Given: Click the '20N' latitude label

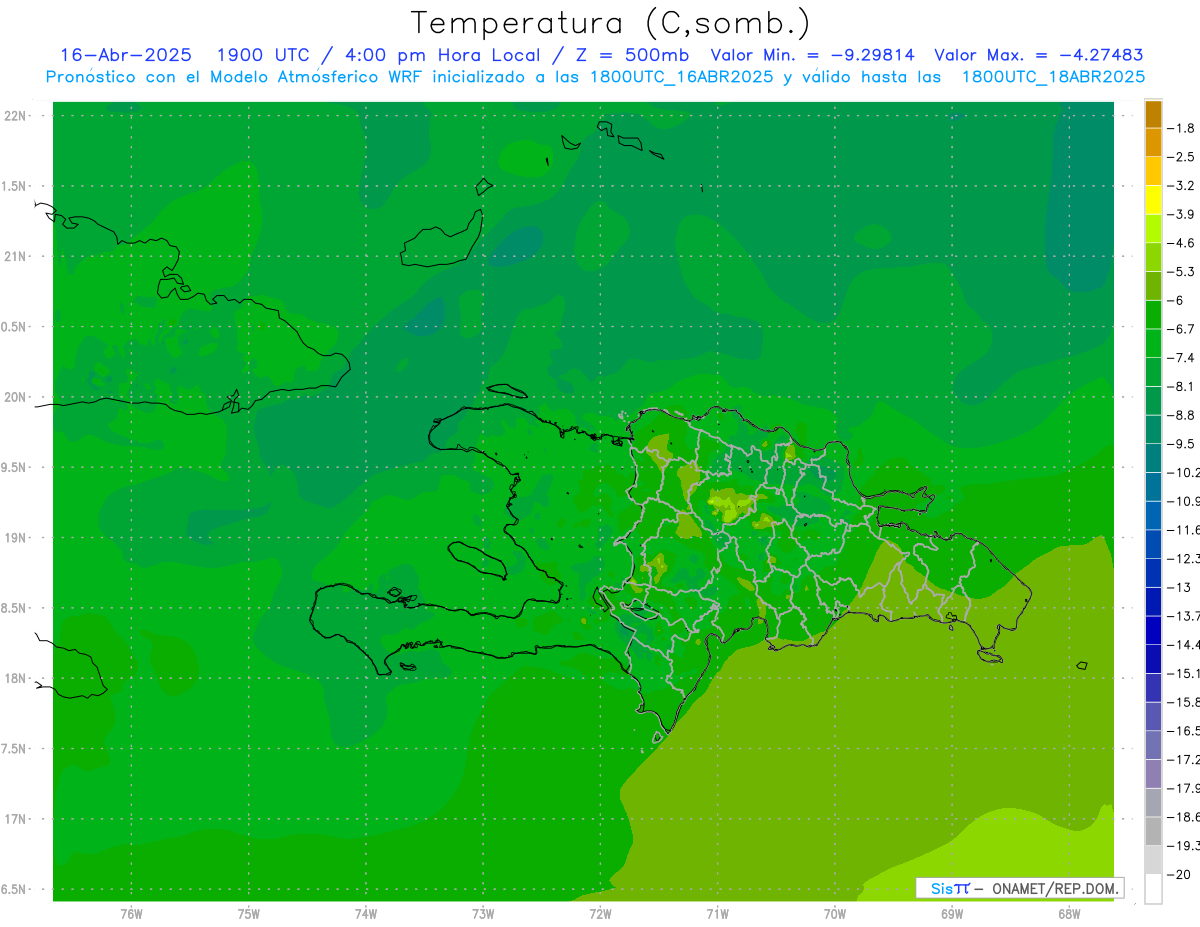Looking at the screenshot, I should tap(15, 397).
